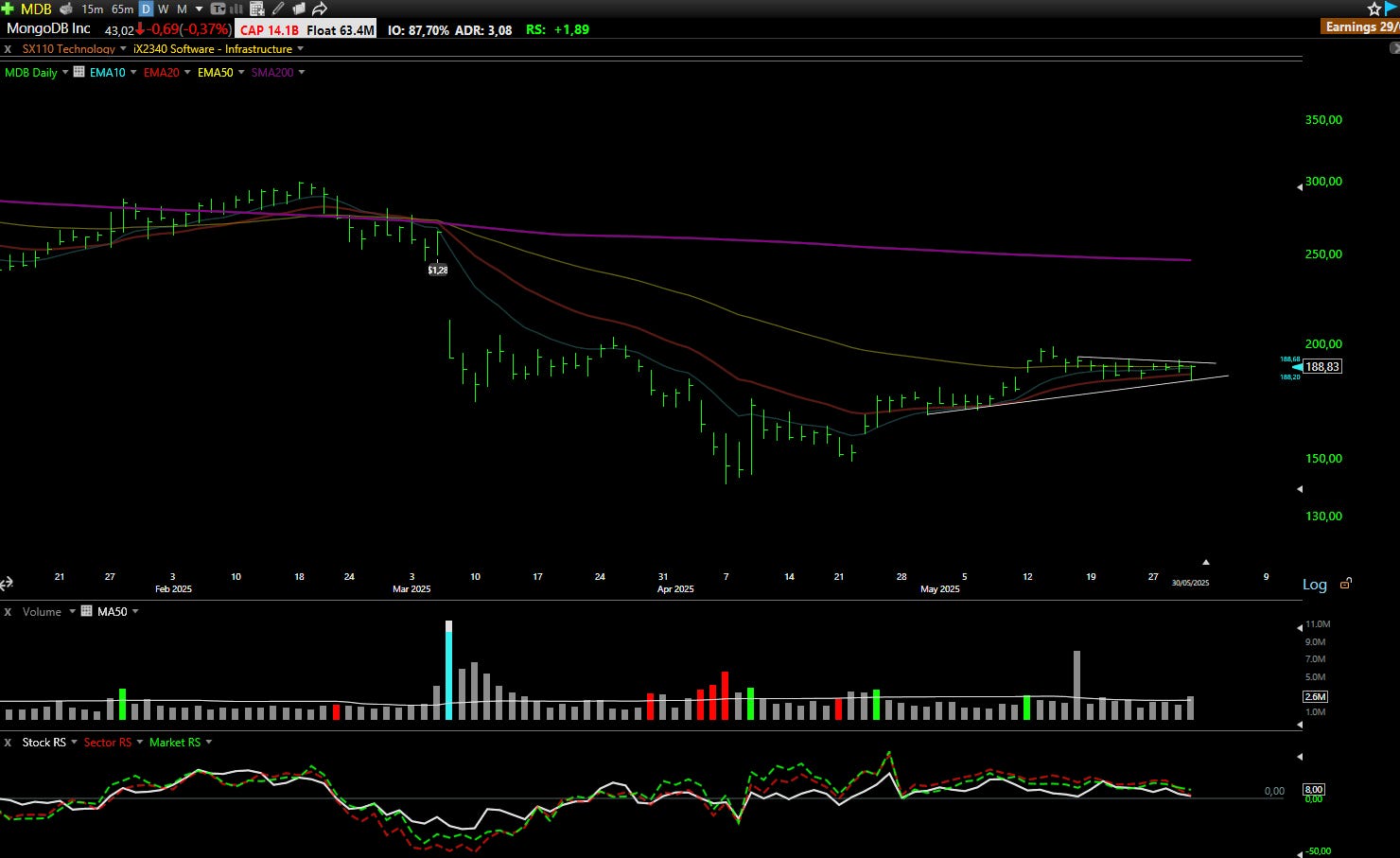Click the 188,83 current price label
This screenshot has height=858, width=1400.
click(x=1322, y=366)
